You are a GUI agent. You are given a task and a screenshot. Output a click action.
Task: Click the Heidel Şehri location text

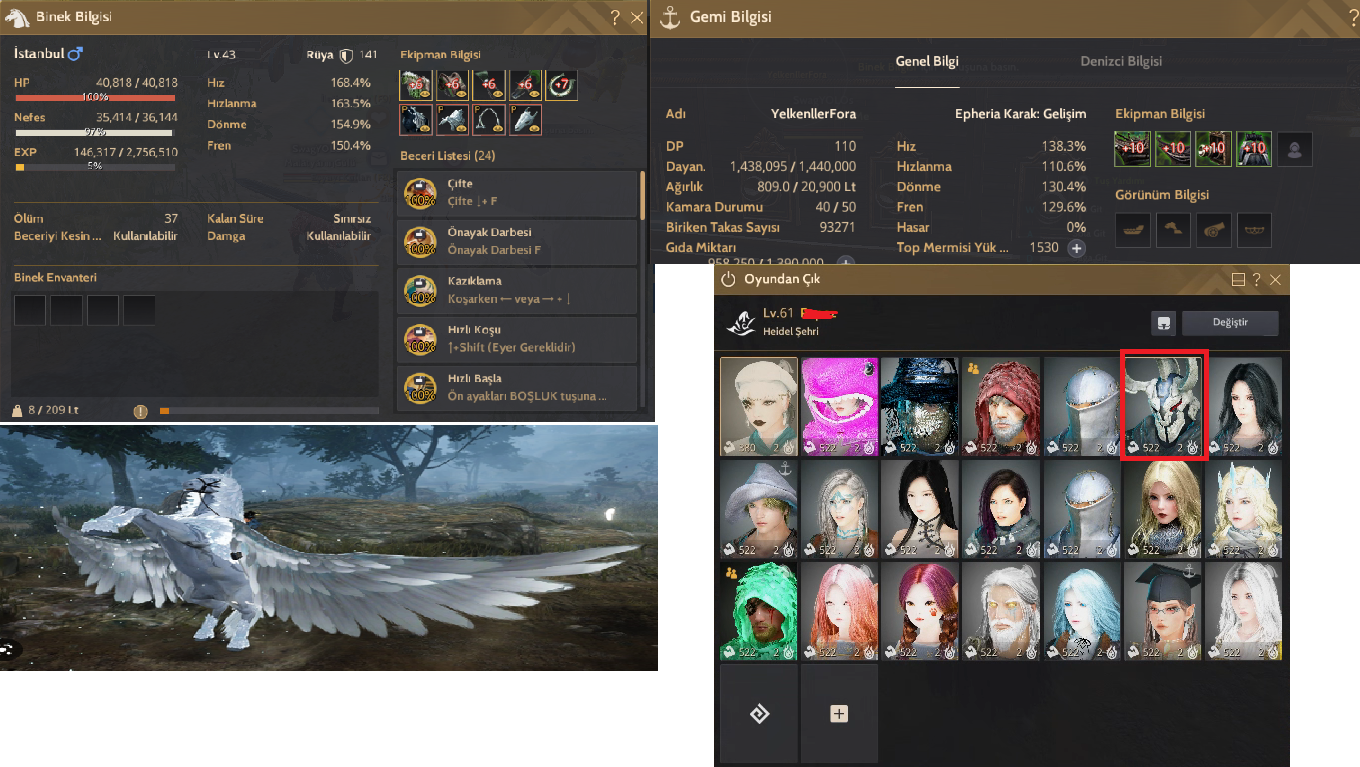click(793, 331)
